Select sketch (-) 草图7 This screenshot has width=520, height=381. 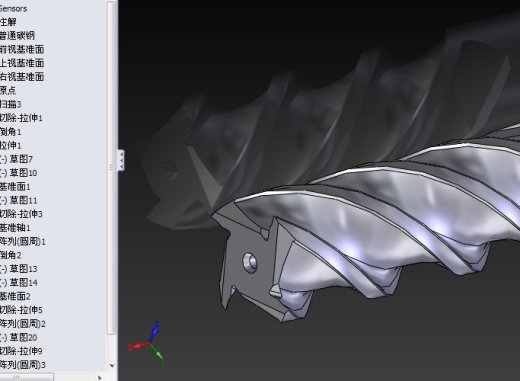[x=16, y=159]
